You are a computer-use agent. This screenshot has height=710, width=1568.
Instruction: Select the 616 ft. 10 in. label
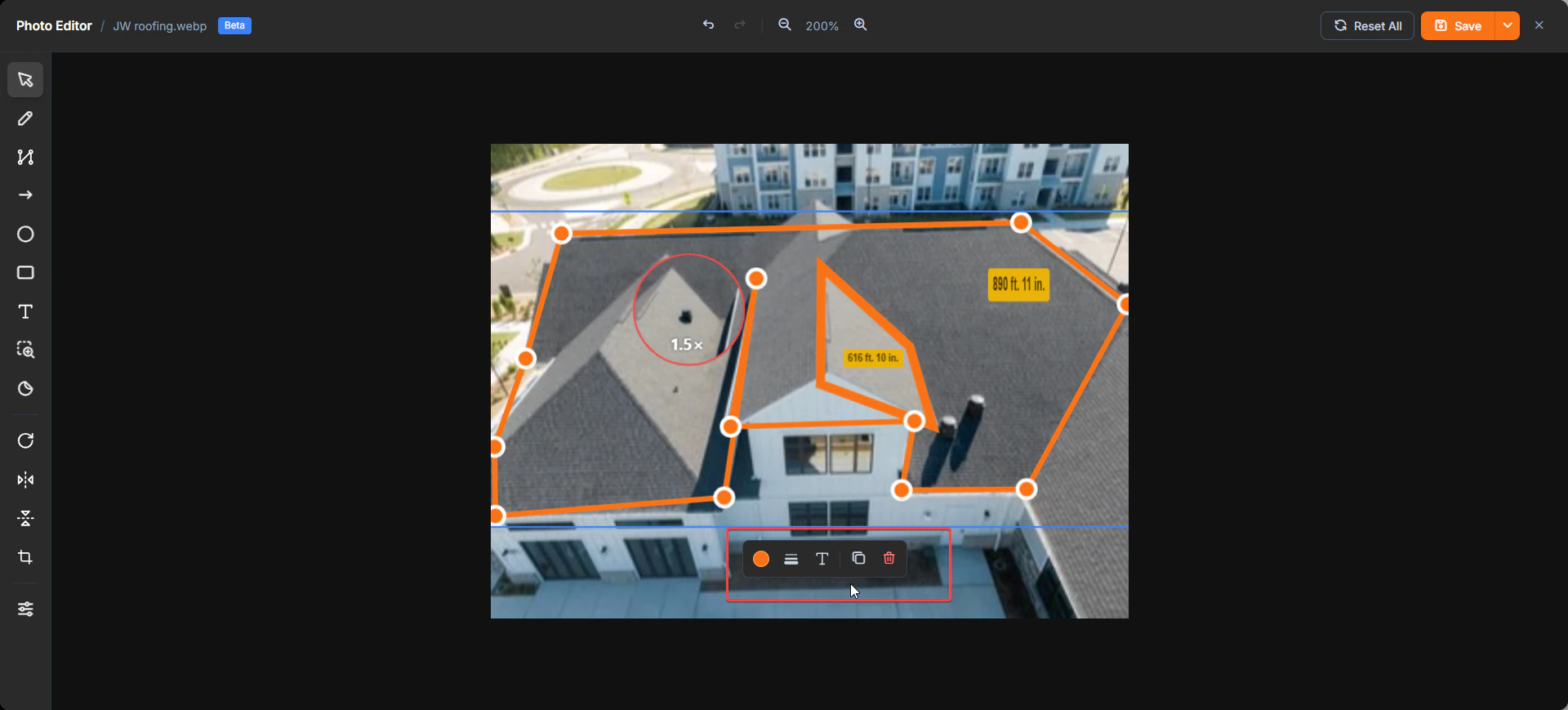[873, 358]
